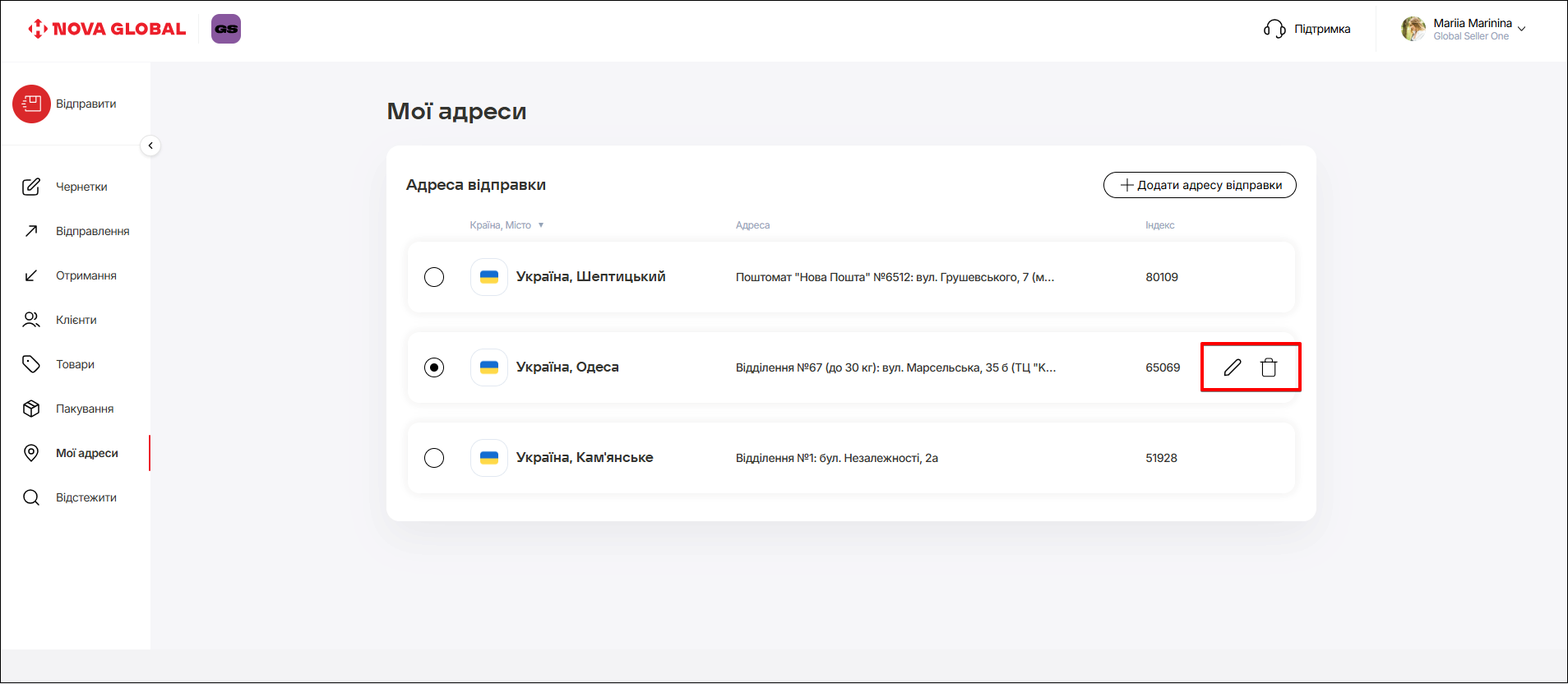Click the Nova Global logo
The height and width of the screenshot is (684, 1568).
coord(108,29)
